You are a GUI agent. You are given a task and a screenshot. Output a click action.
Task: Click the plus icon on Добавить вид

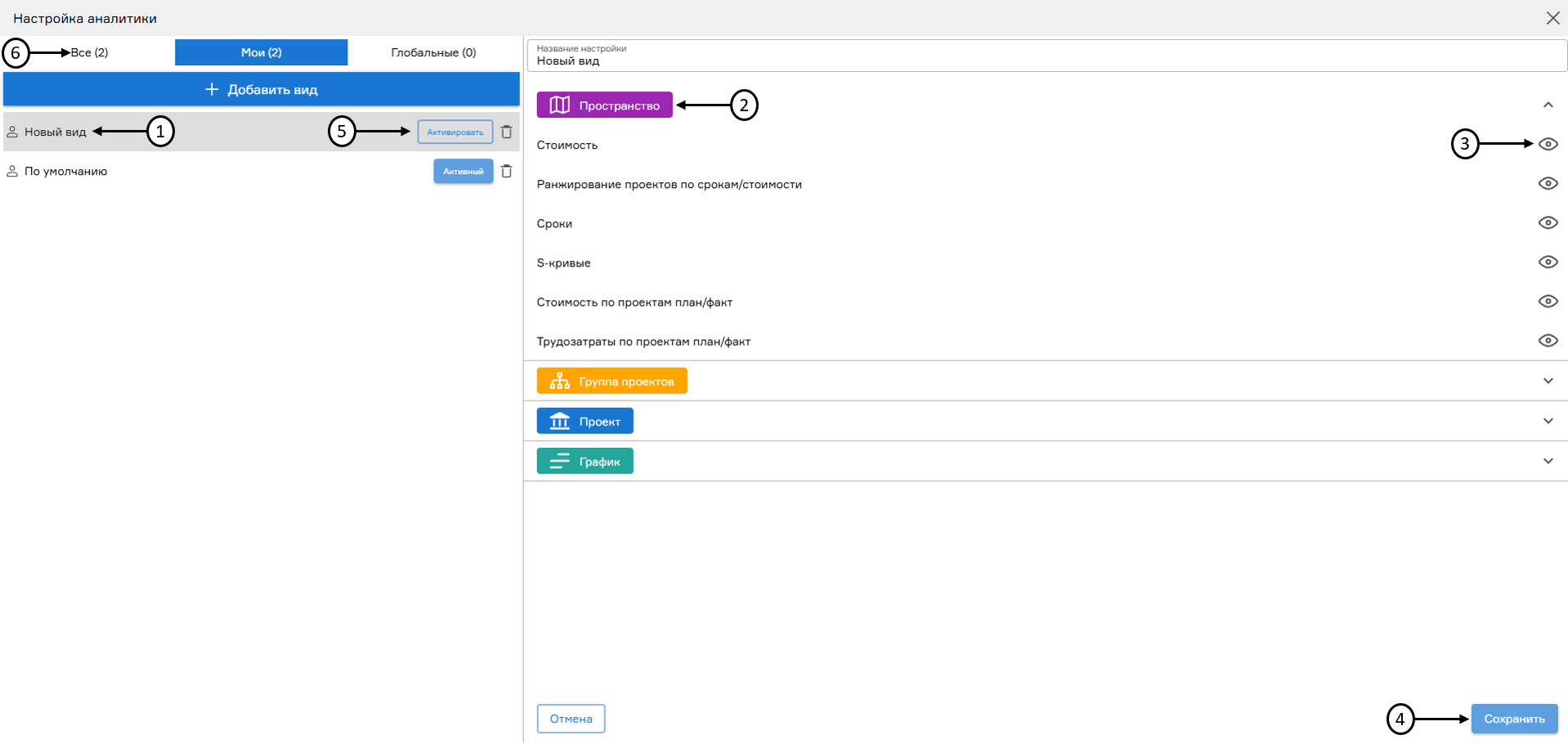coord(213,89)
